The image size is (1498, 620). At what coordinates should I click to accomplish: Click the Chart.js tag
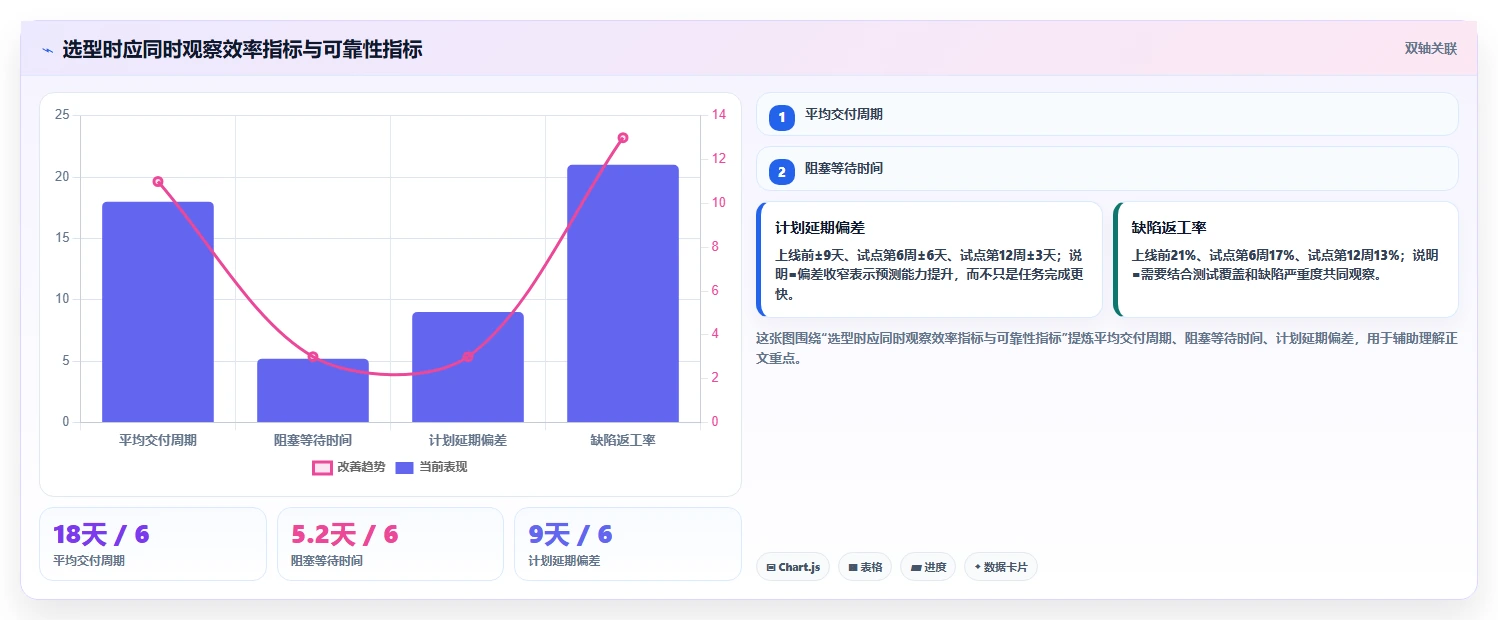792,567
